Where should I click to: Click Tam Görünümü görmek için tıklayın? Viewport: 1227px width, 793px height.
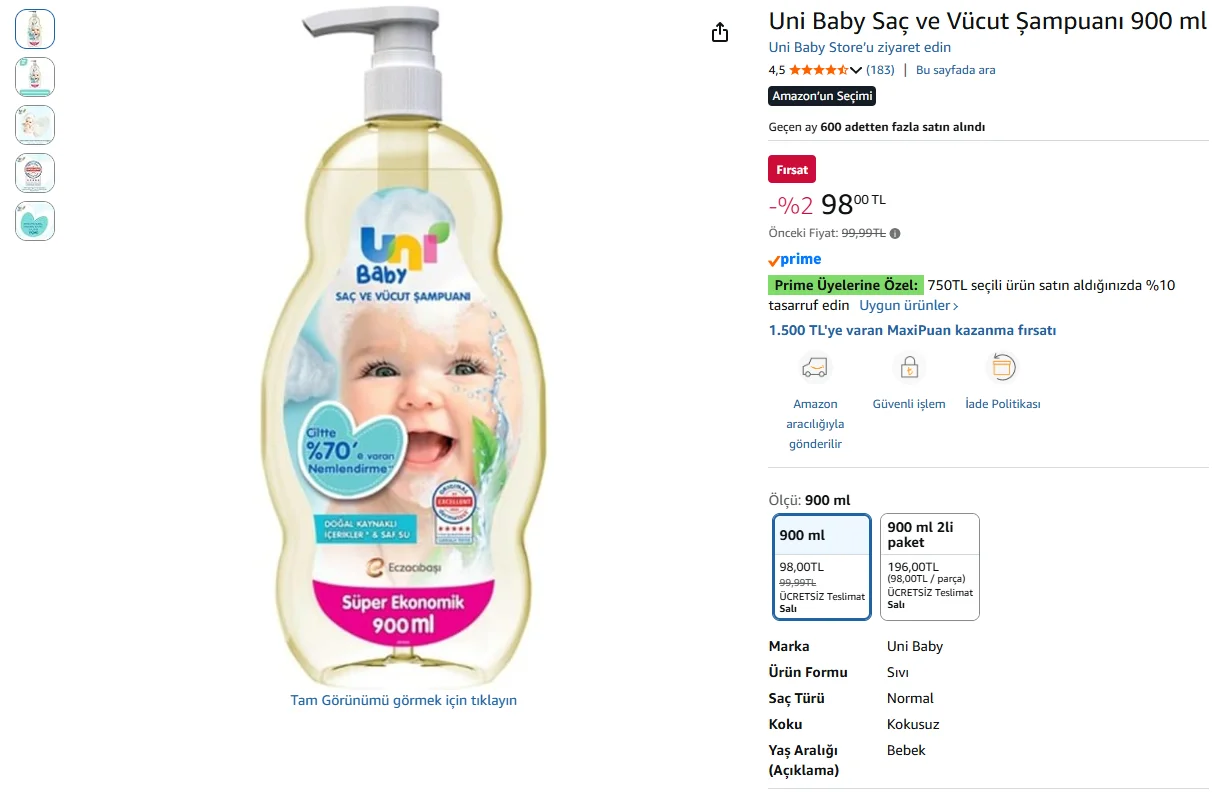point(403,700)
